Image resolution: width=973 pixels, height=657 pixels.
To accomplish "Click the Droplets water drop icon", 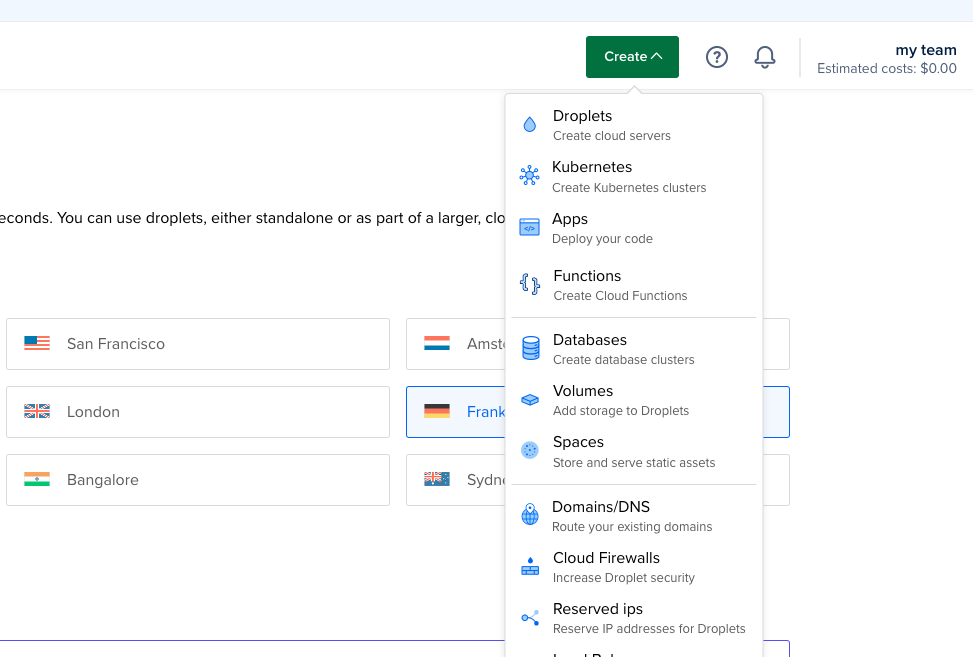I will point(529,125).
